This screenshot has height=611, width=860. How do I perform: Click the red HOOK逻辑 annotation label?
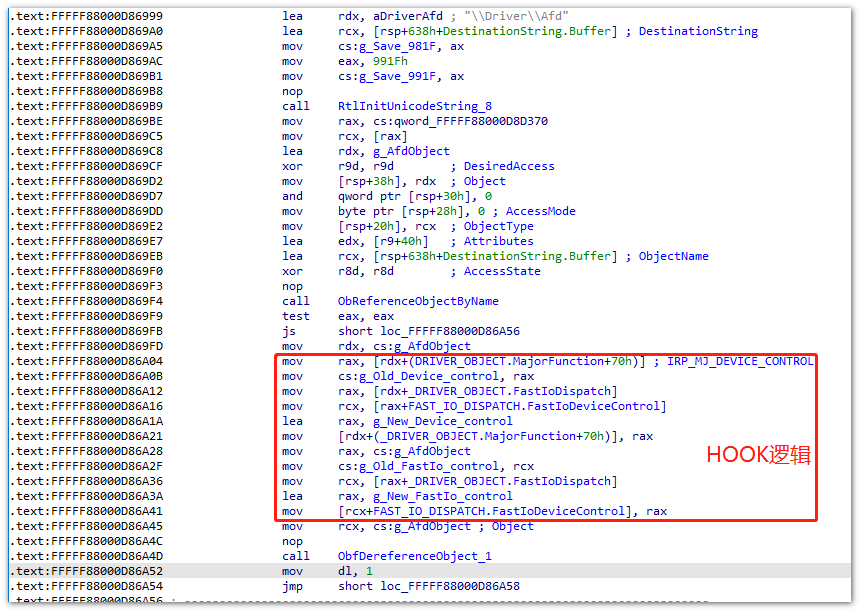758,455
